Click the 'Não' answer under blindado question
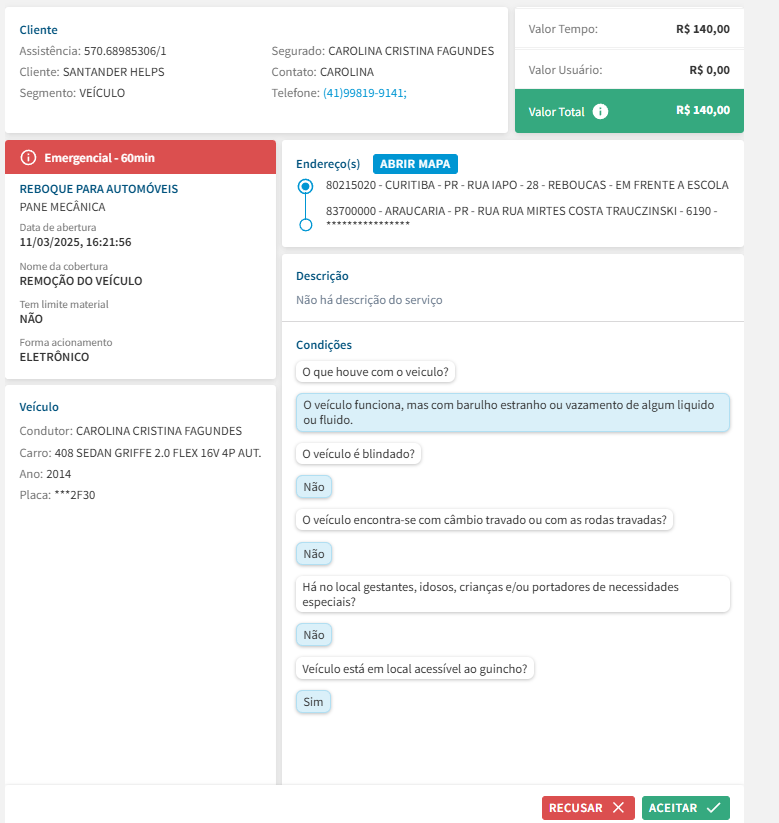Image resolution: width=779 pixels, height=823 pixels. pyautogui.click(x=314, y=487)
